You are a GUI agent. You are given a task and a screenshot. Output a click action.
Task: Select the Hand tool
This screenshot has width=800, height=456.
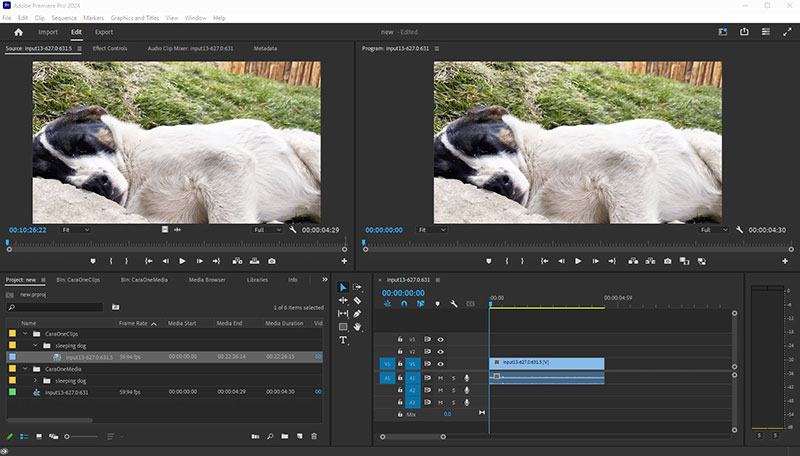tap(357, 327)
